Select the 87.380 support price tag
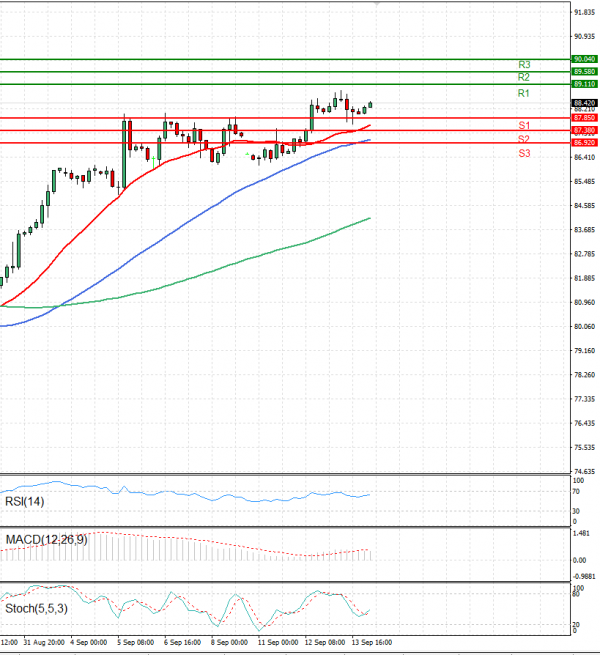 585,130
